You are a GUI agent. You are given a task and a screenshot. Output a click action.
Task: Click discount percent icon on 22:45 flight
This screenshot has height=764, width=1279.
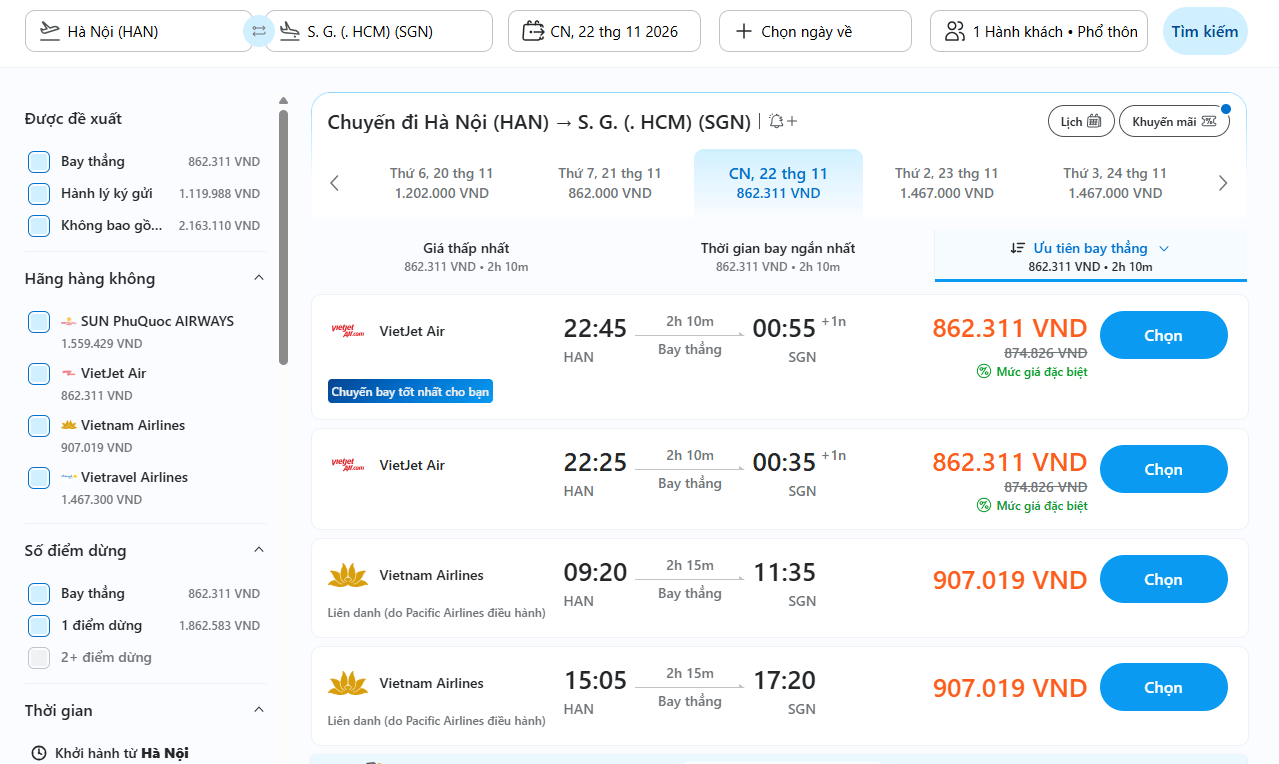(984, 372)
